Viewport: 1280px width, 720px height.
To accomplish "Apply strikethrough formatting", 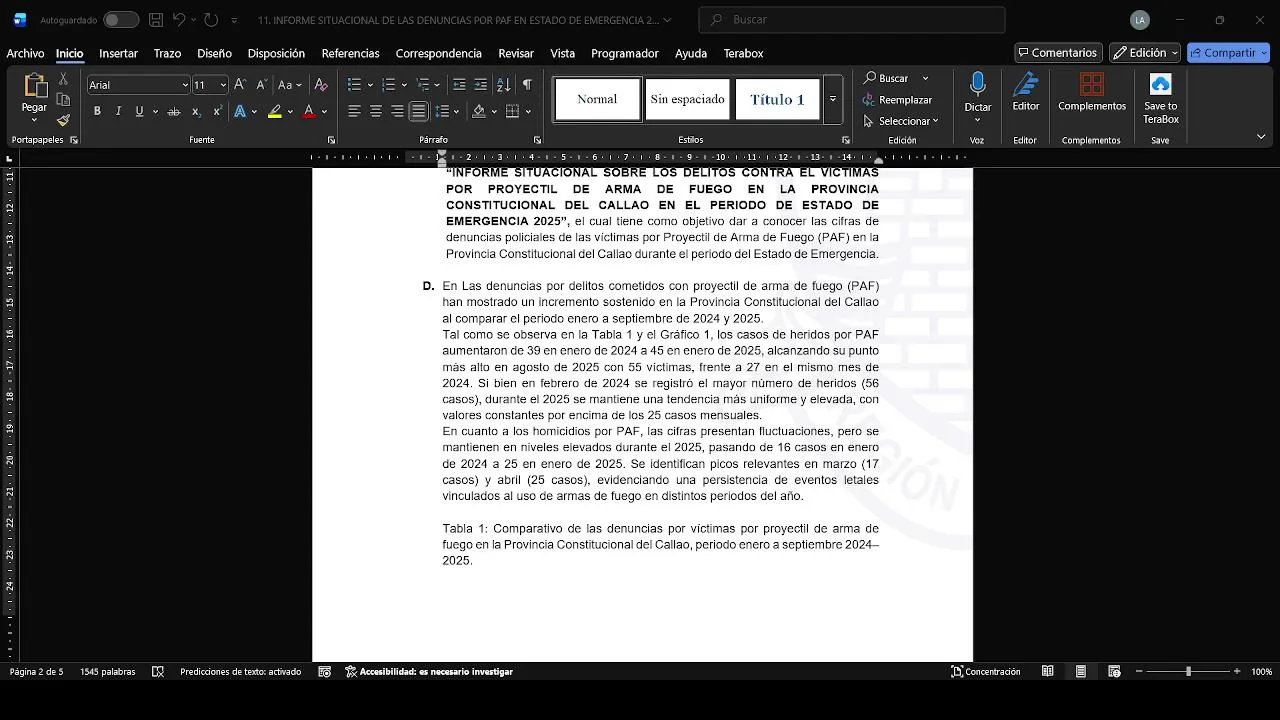I will pyautogui.click(x=174, y=111).
